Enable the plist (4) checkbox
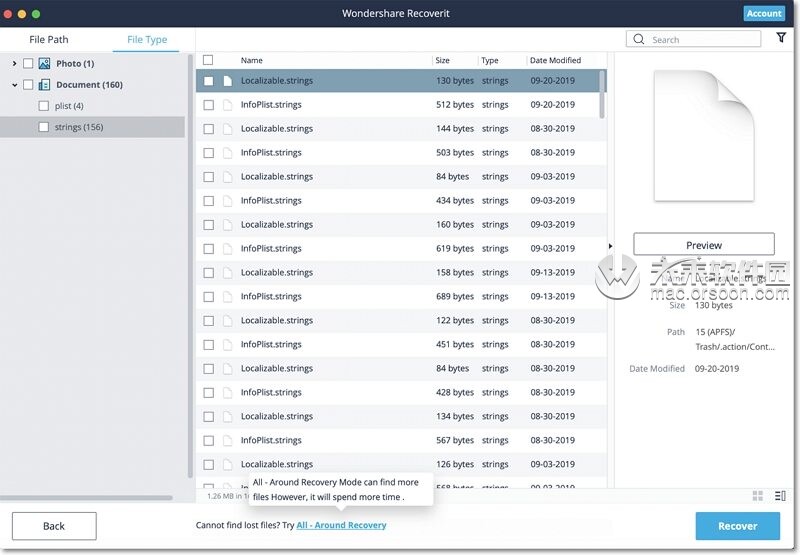800x555 pixels. [x=44, y=106]
